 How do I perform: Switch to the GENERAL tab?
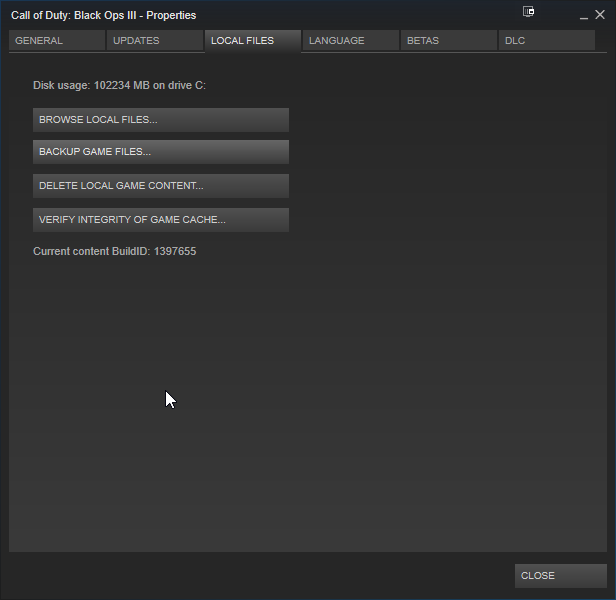(x=57, y=41)
